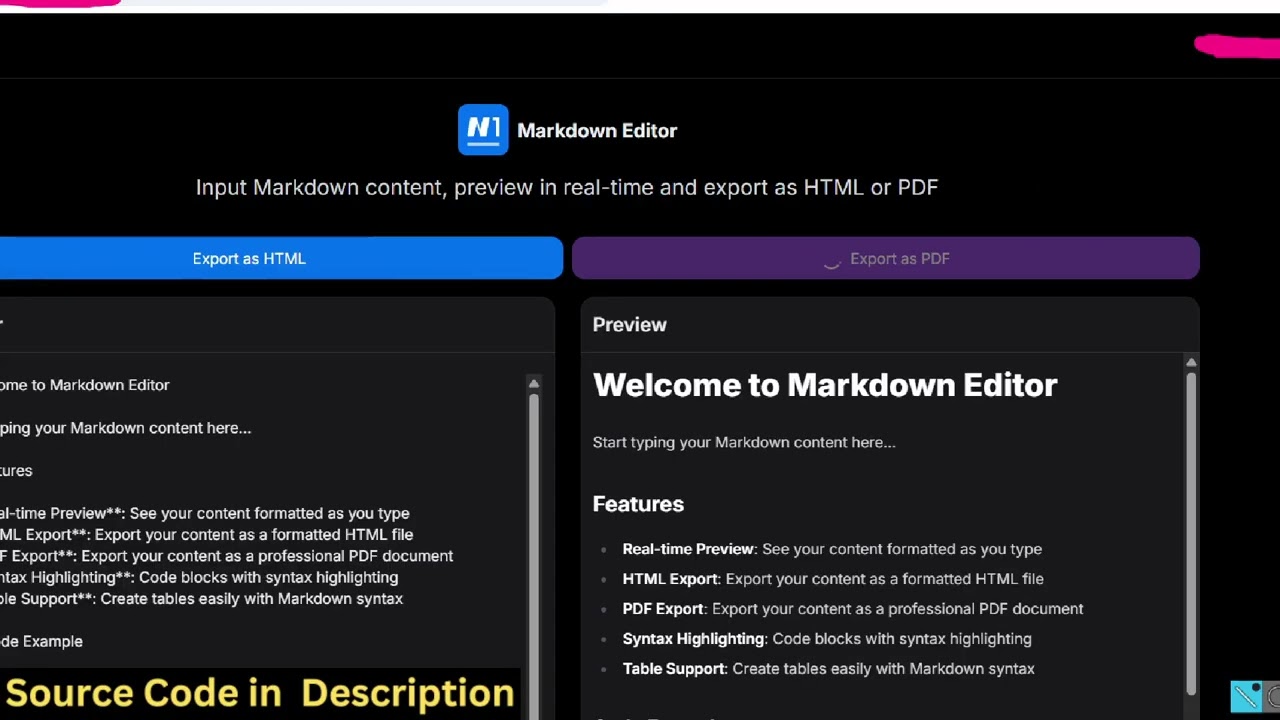Click the 'HTML Export' bullet in preview
Viewport: 1280px width, 720px height.
click(x=833, y=579)
